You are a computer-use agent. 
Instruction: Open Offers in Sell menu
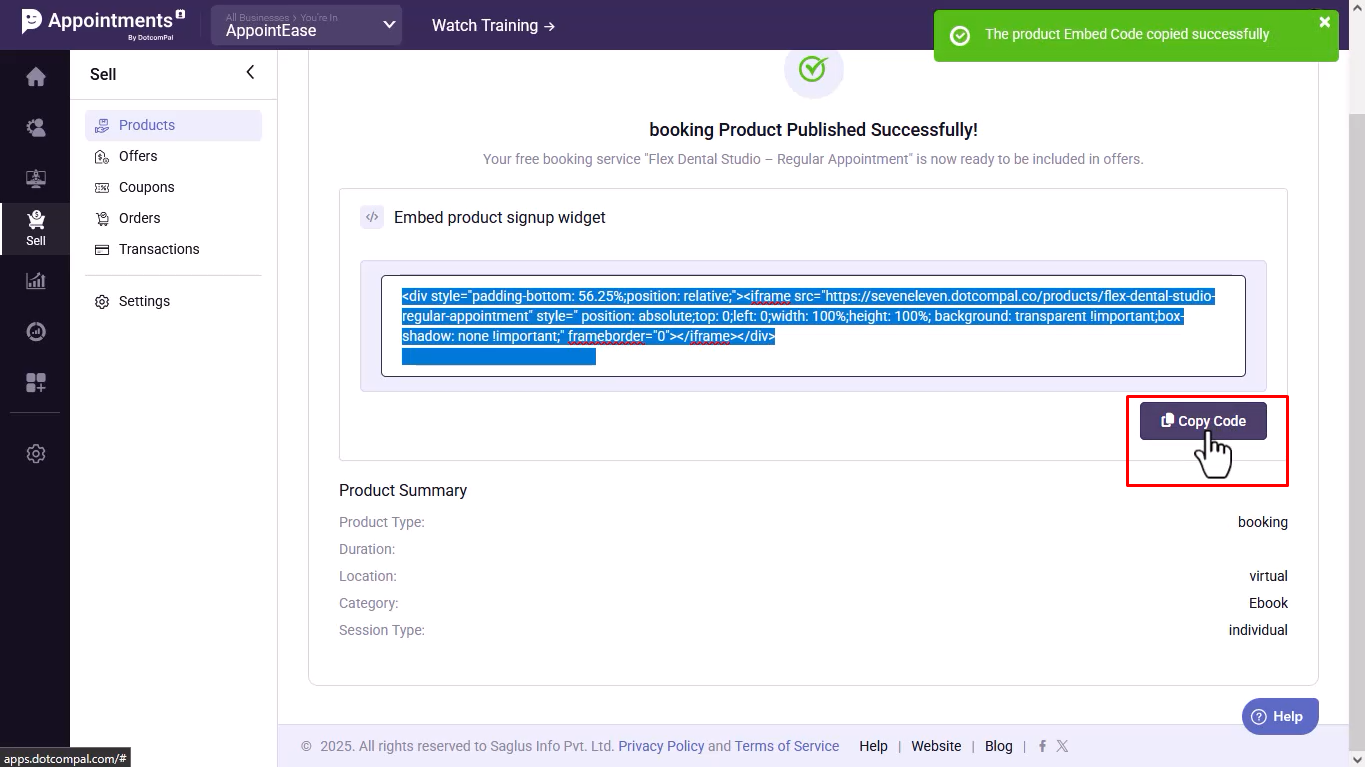(138, 156)
